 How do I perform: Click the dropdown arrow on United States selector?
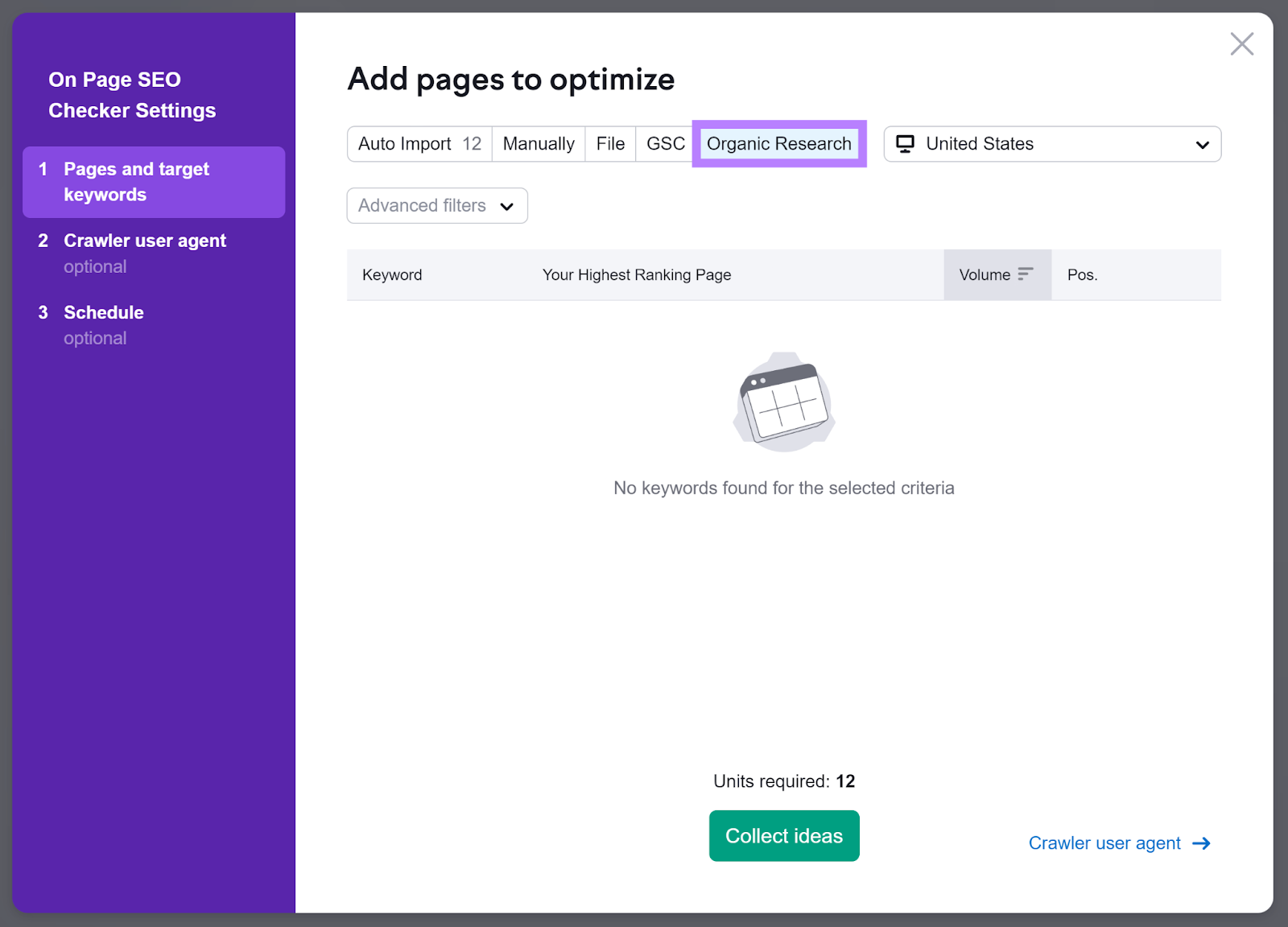[x=1203, y=144]
